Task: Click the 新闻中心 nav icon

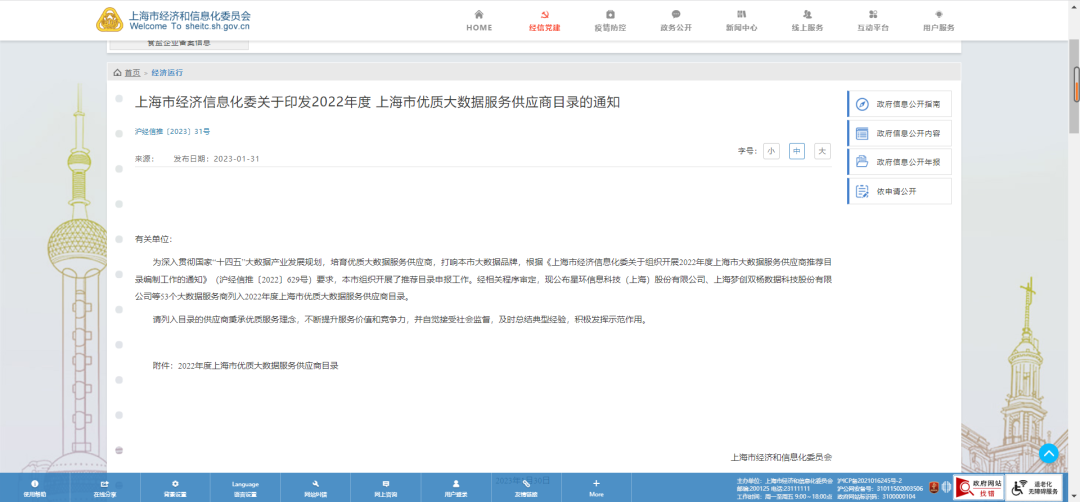Action: click(x=741, y=14)
